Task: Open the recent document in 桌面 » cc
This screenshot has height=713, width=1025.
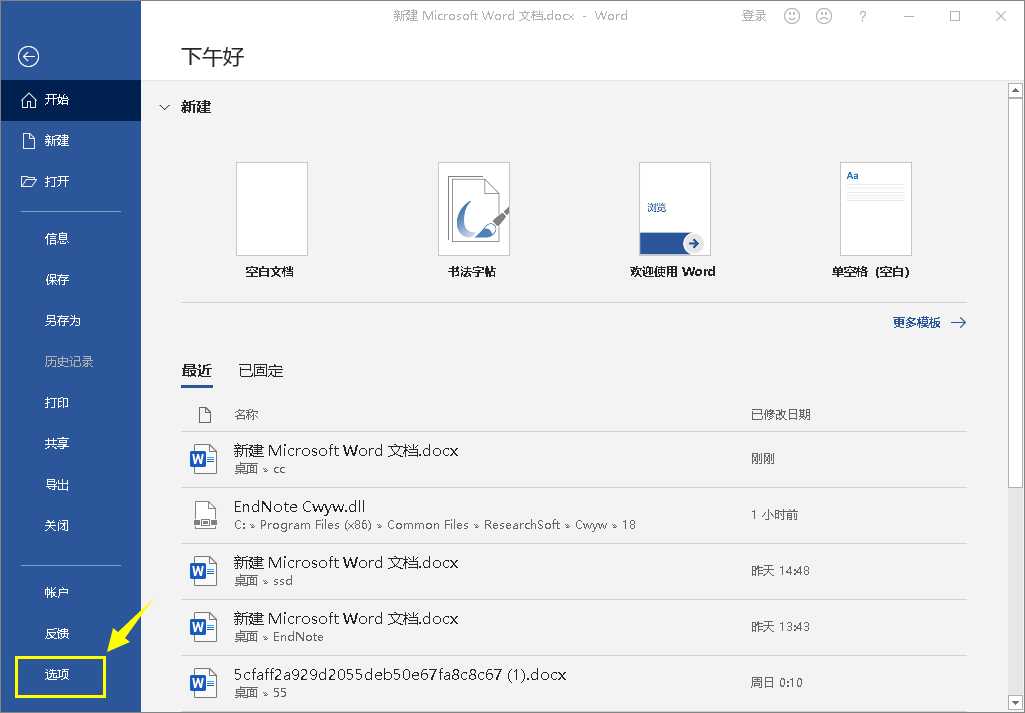Action: pos(573,459)
